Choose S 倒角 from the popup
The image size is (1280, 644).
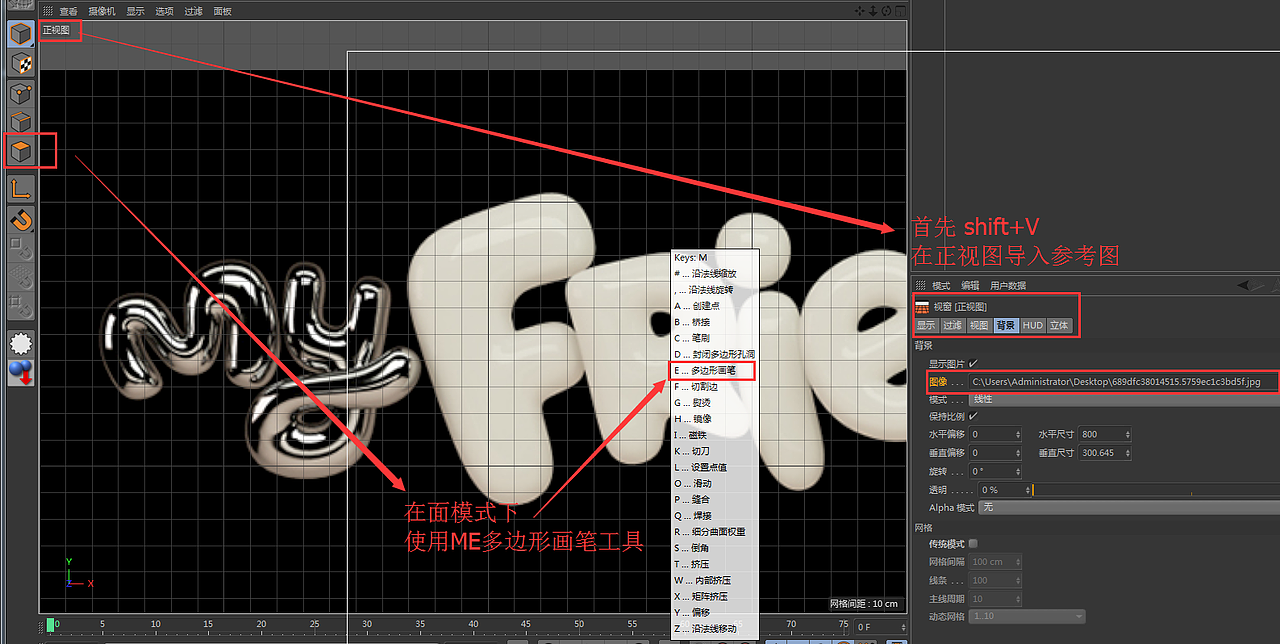coord(714,548)
